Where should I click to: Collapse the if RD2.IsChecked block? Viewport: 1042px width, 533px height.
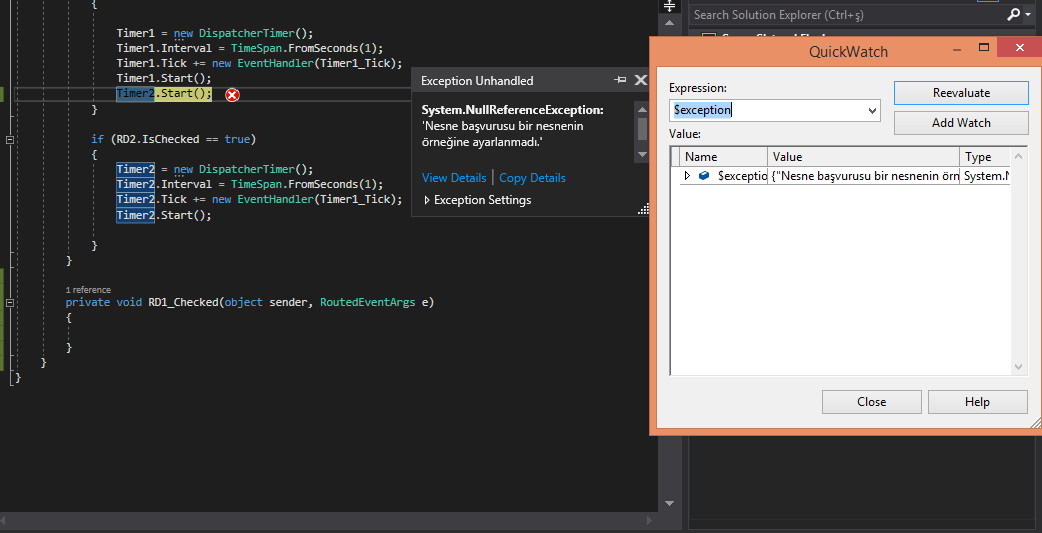coord(9,140)
